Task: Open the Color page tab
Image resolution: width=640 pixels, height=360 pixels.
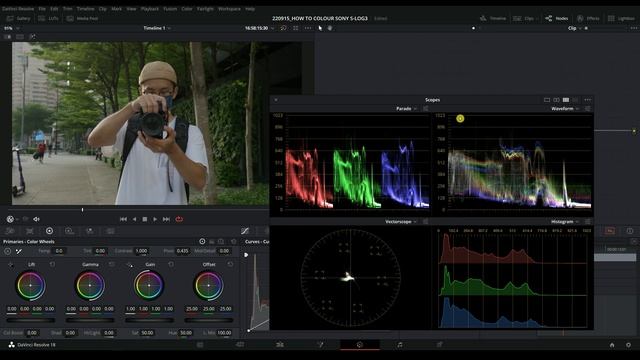Action: (360, 345)
